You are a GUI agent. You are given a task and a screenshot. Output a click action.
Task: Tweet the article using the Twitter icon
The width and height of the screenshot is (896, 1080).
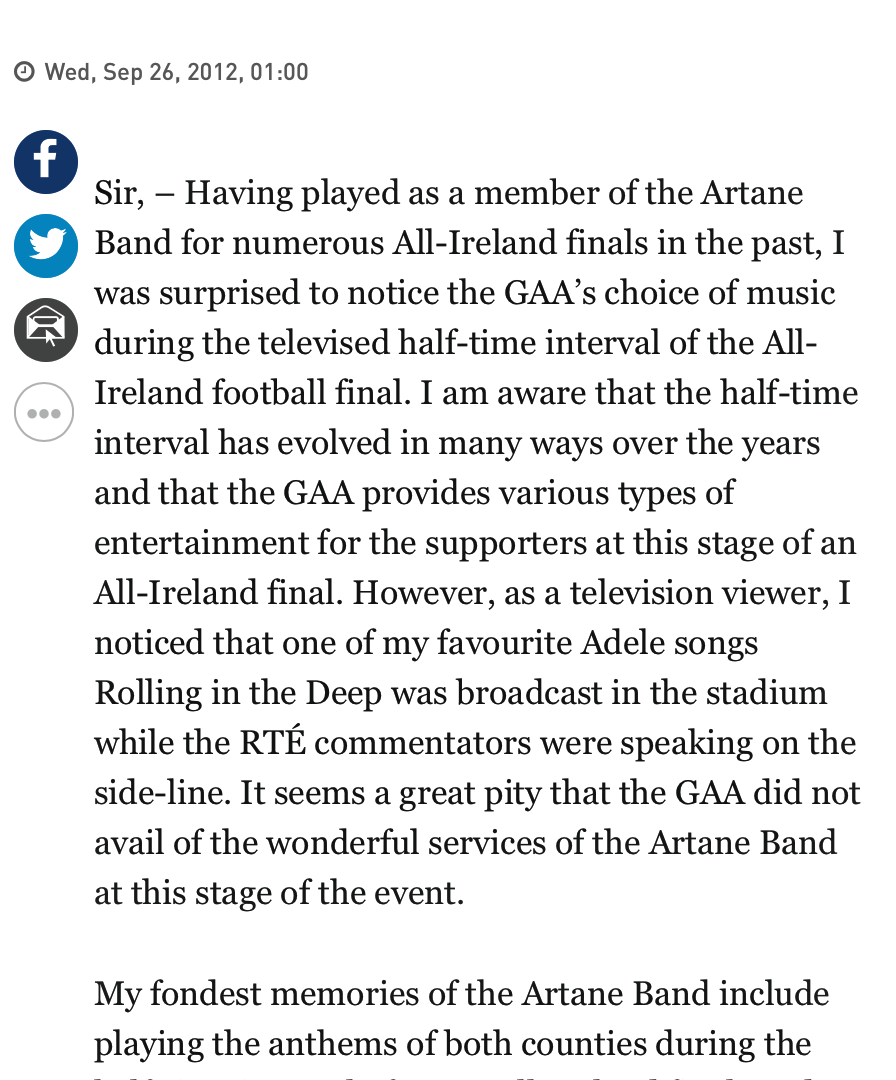pyautogui.click(x=45, y=246)
